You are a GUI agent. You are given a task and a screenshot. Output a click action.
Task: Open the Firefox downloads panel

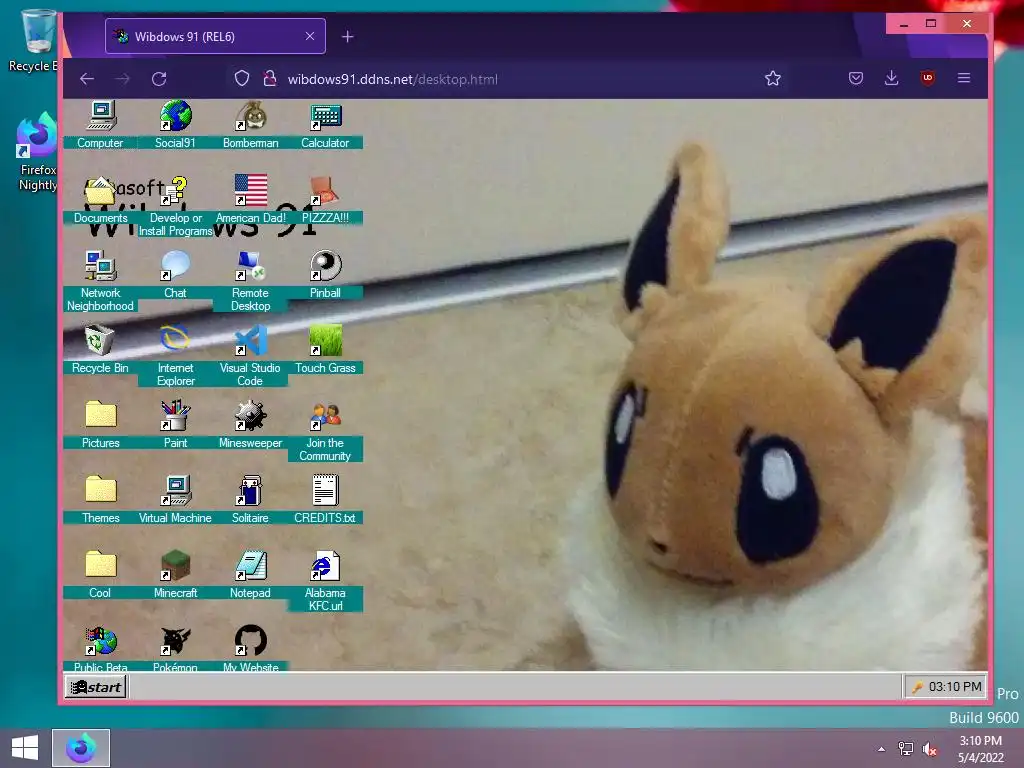(891, 78)
